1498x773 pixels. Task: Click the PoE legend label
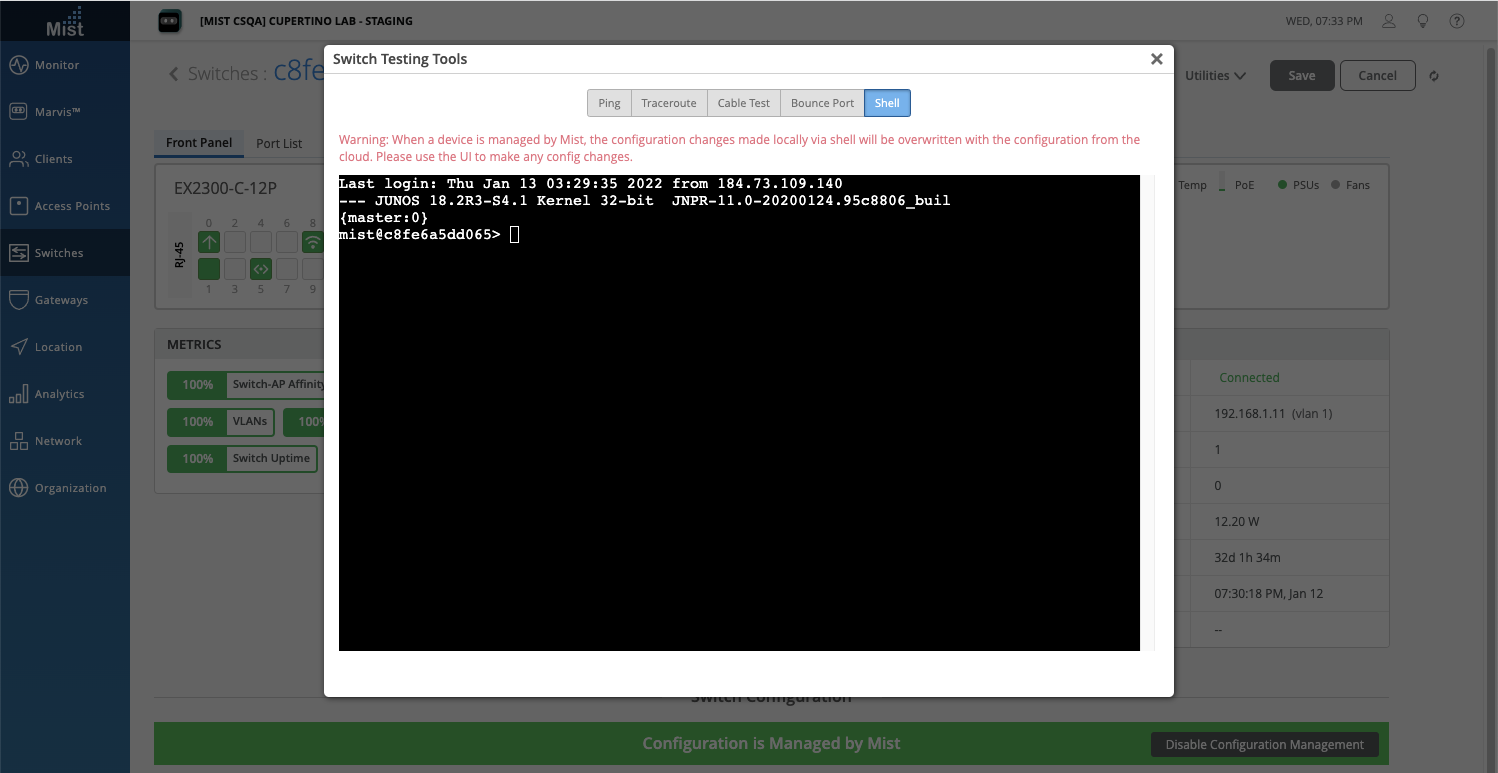(1245, 185)
